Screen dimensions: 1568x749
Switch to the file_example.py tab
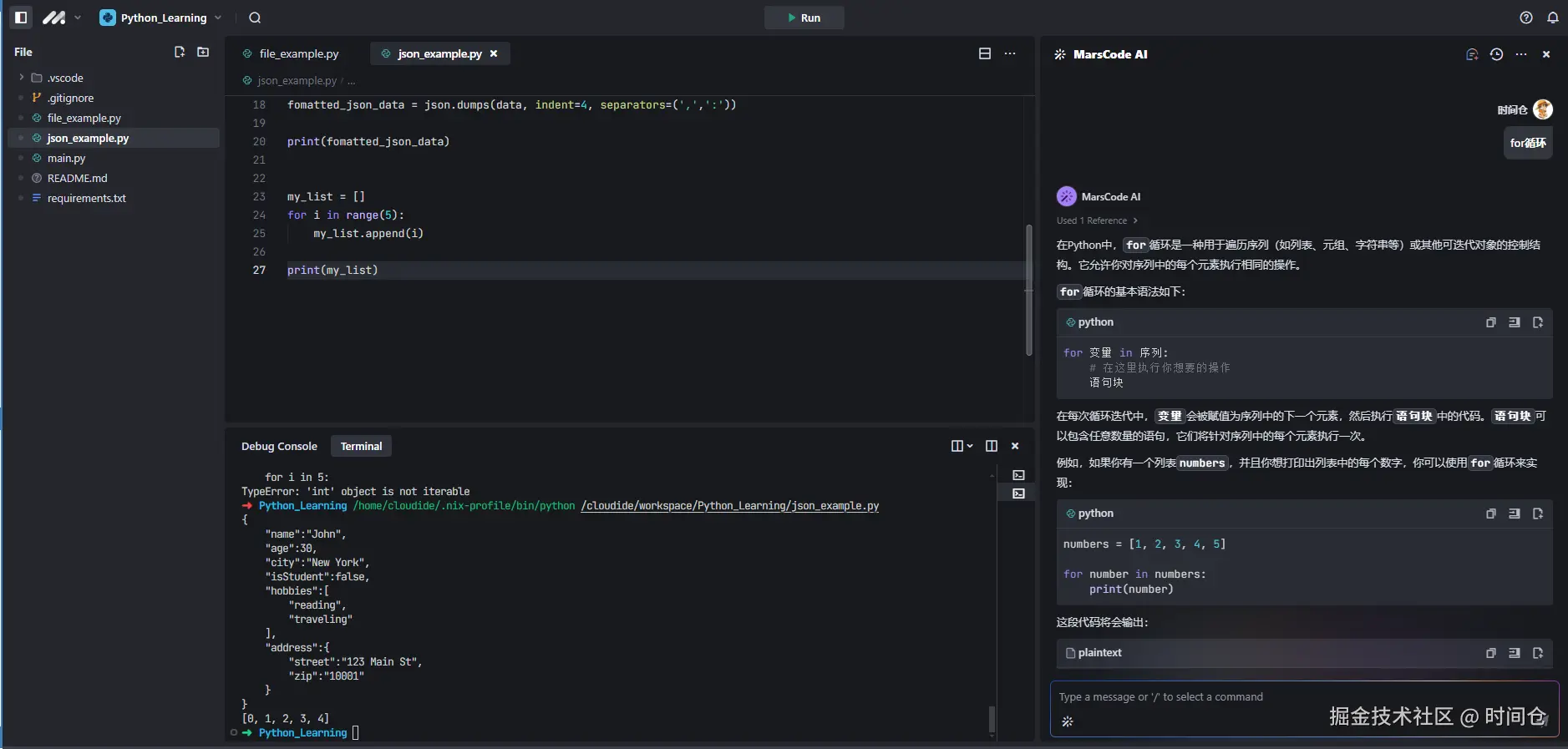298,53
